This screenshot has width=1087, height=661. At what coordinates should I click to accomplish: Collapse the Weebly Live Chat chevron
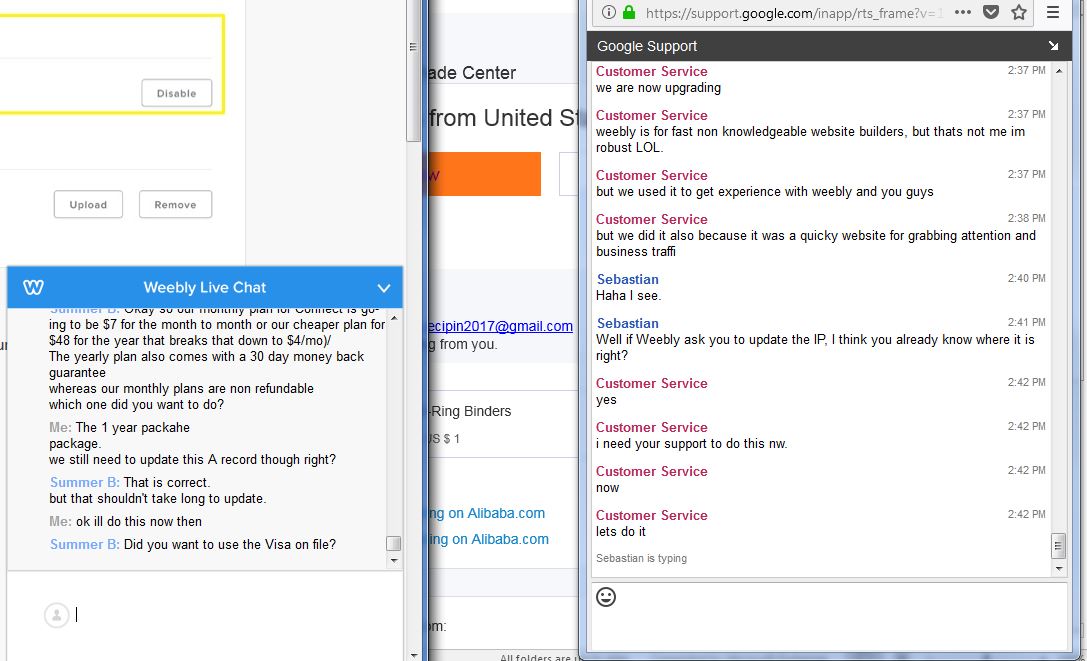(x=383, y=288)
